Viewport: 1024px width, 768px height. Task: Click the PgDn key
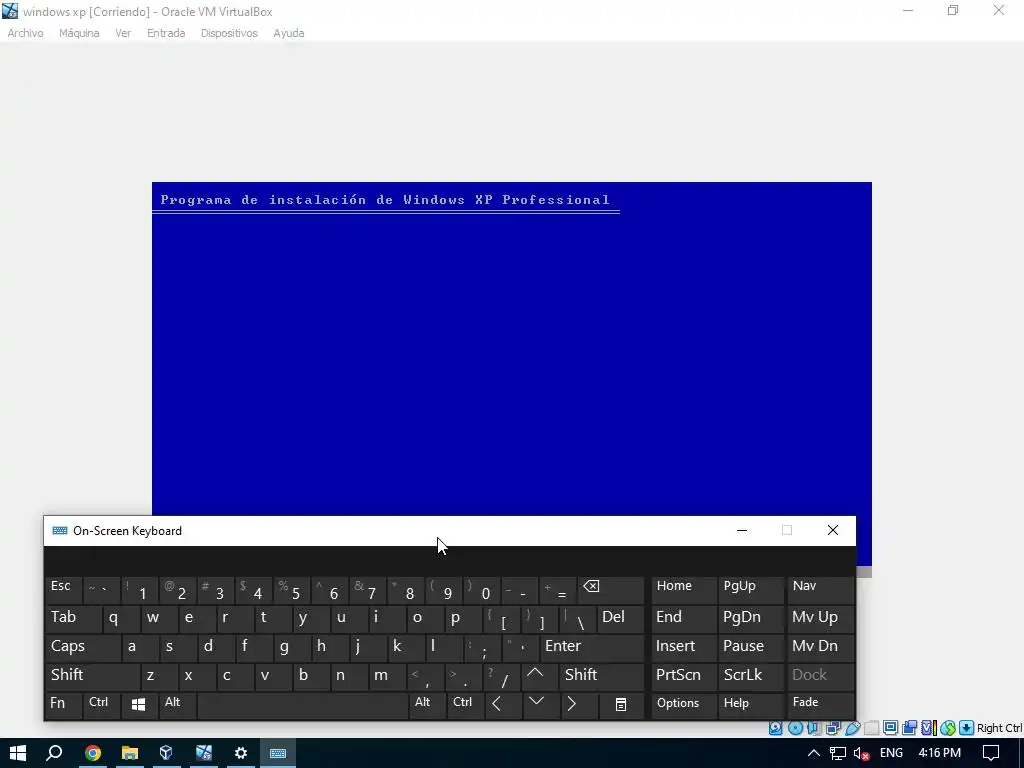(x=750, y=618)
